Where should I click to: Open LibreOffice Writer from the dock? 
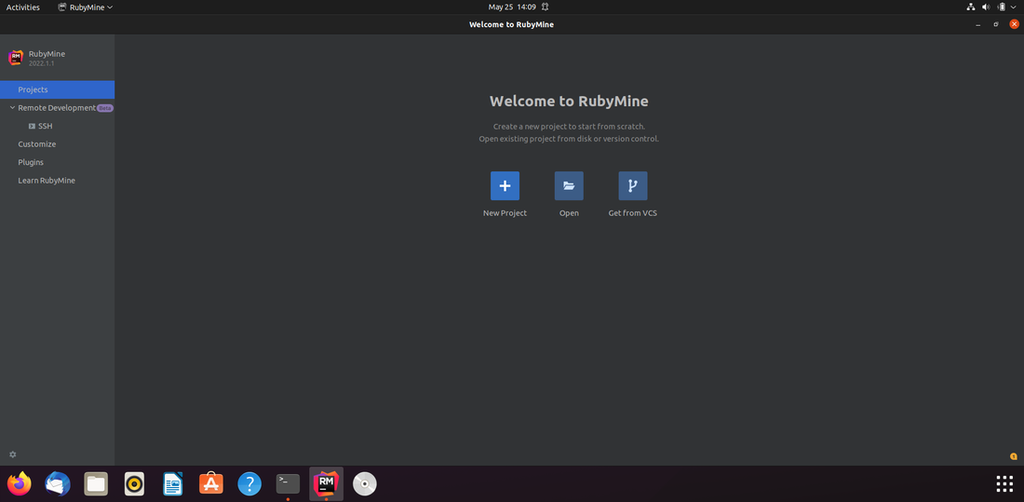(173, 484)
